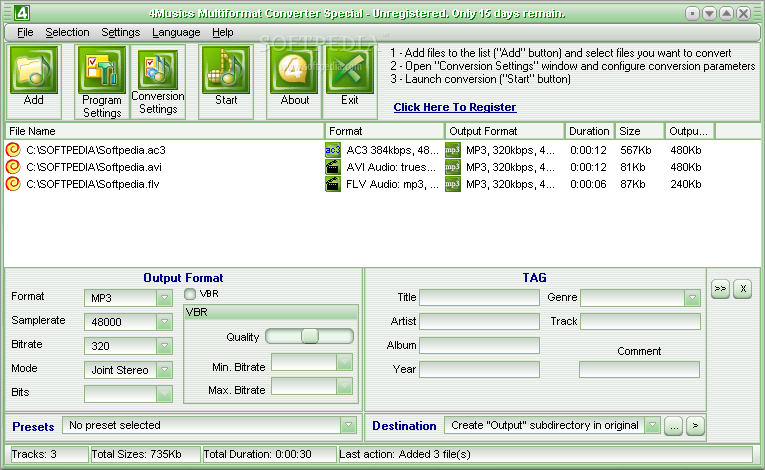Click the Artist tag input field
This screenshot has width=765, height=470.
[x=480, y=321]
